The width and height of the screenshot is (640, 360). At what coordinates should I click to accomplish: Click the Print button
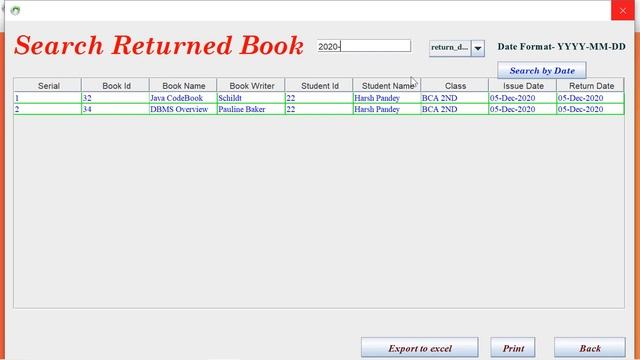point(513,348)
